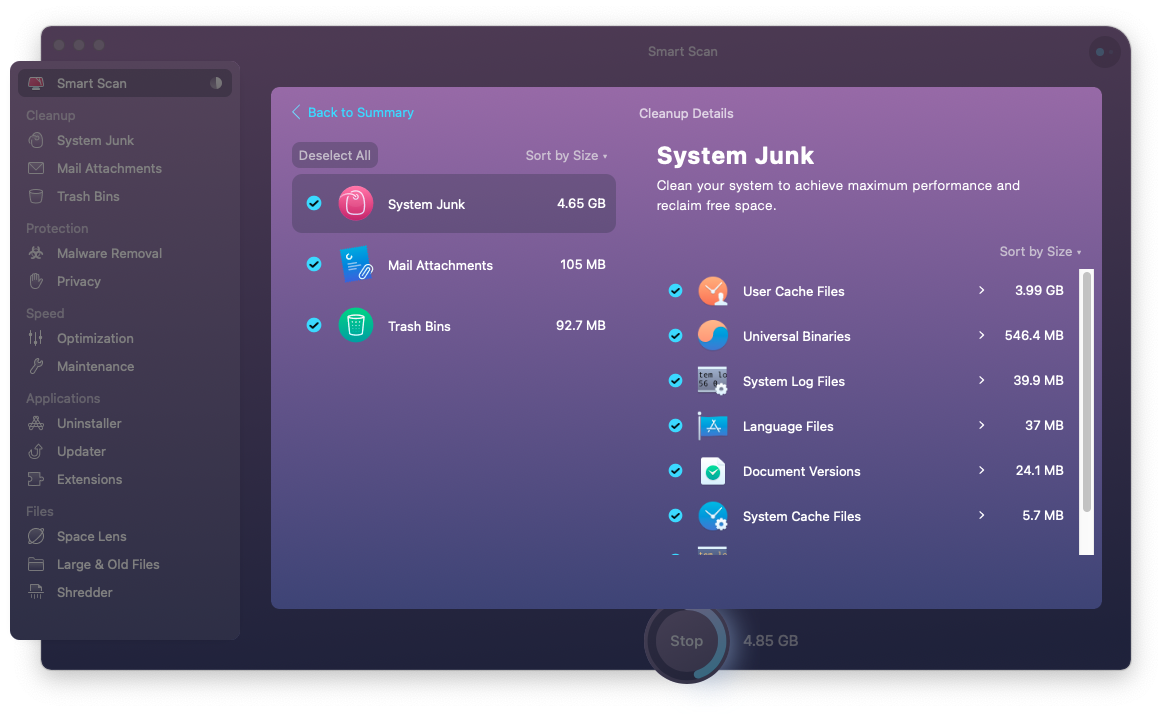Open Sort by Size dropdown above file list
Screen dimensions: 1165x714
1040,252
